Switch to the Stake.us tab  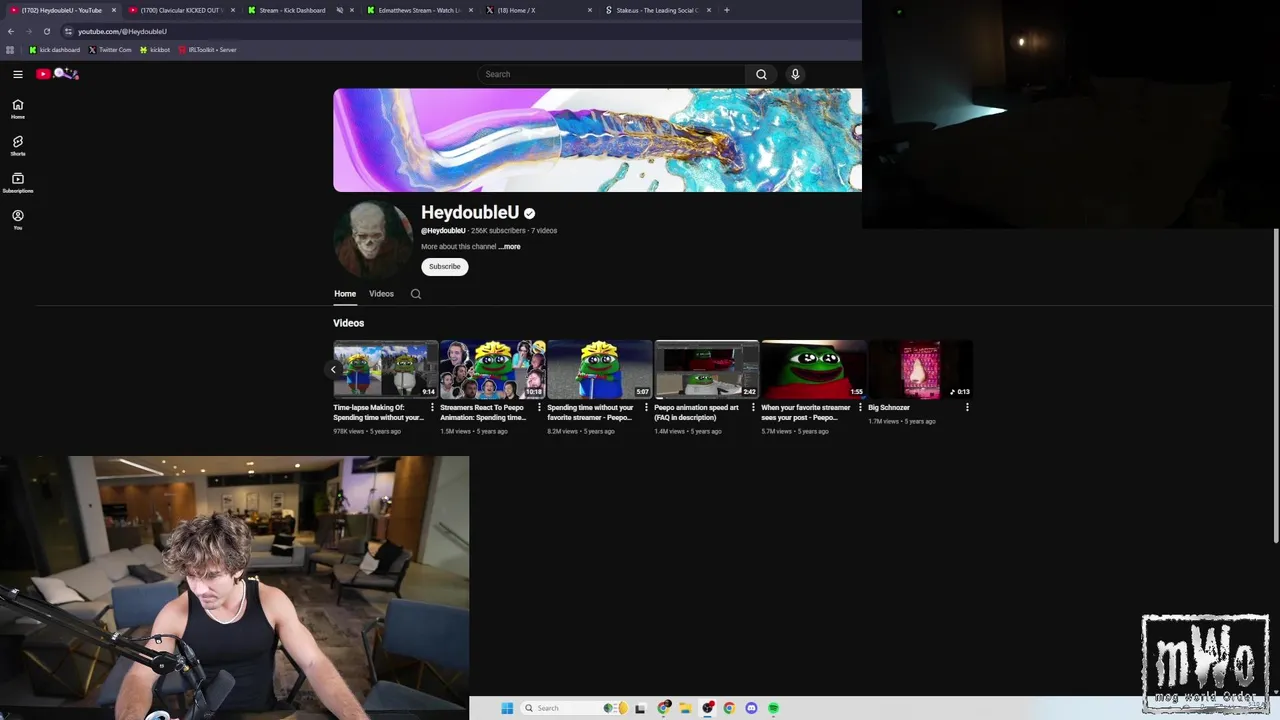[656, 10]
